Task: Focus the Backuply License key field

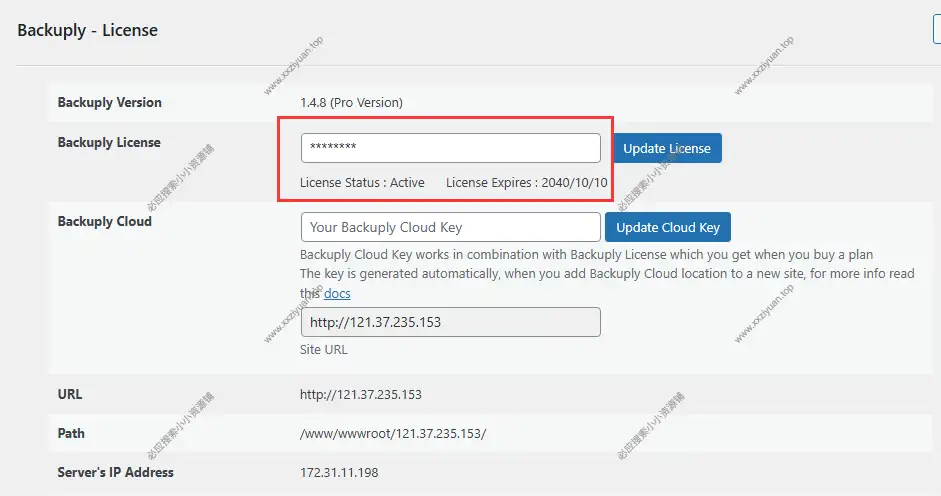Action: (450, 148)
